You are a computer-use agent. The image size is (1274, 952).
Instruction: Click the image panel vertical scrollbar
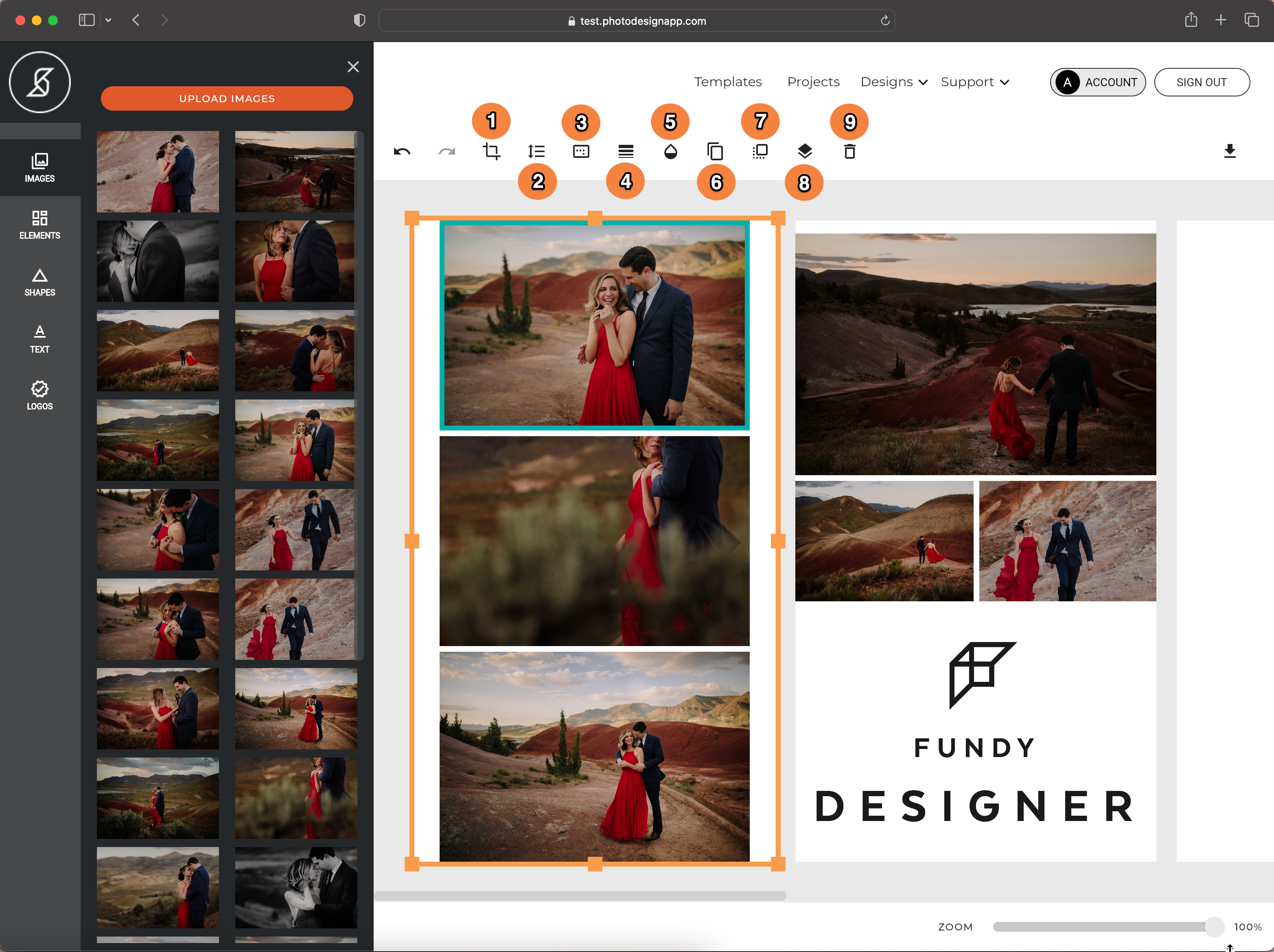(359, 395)
